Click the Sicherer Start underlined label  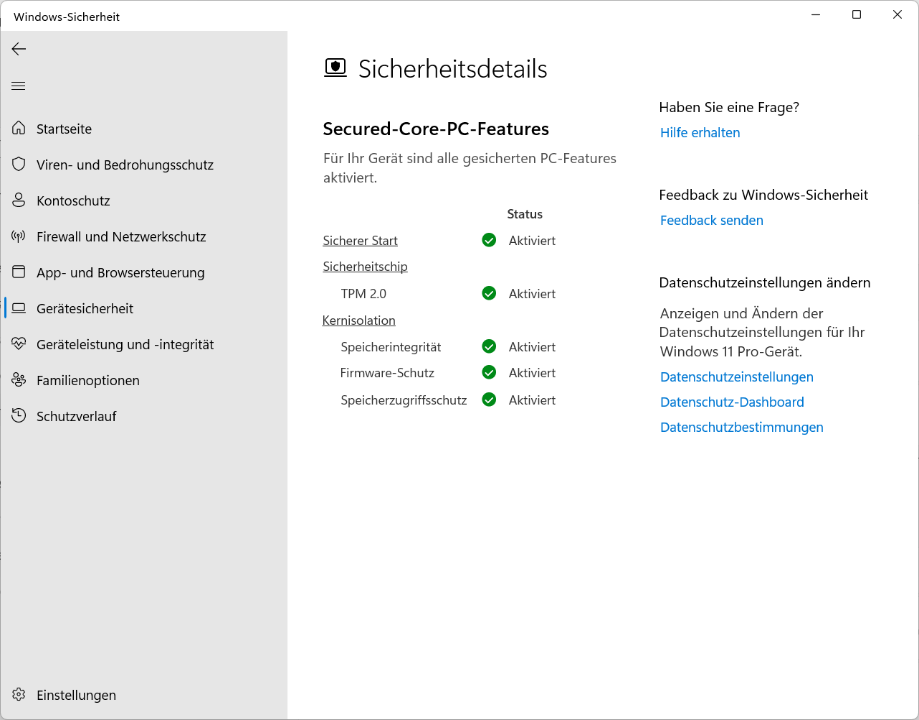(x=360, y=241)
